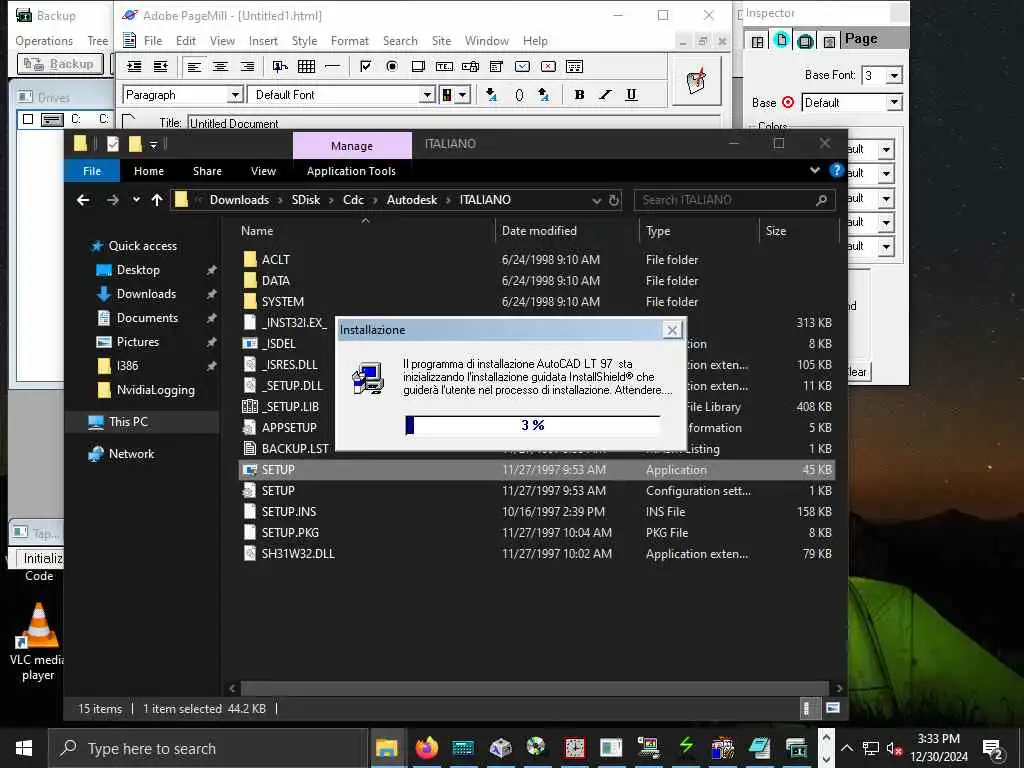
Task: Switch to large icons view toggle
Action: click(833, 708)
